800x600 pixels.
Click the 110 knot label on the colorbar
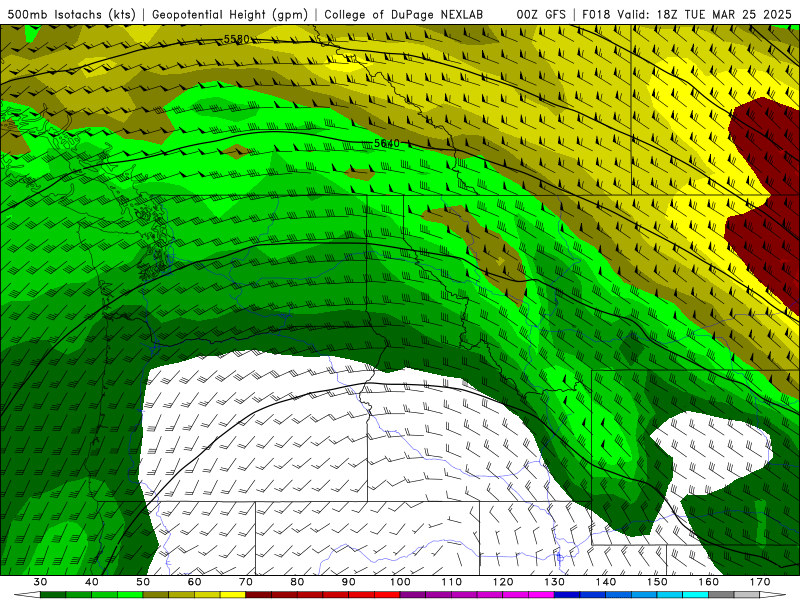pyautogui.click(x=452, y=582)
